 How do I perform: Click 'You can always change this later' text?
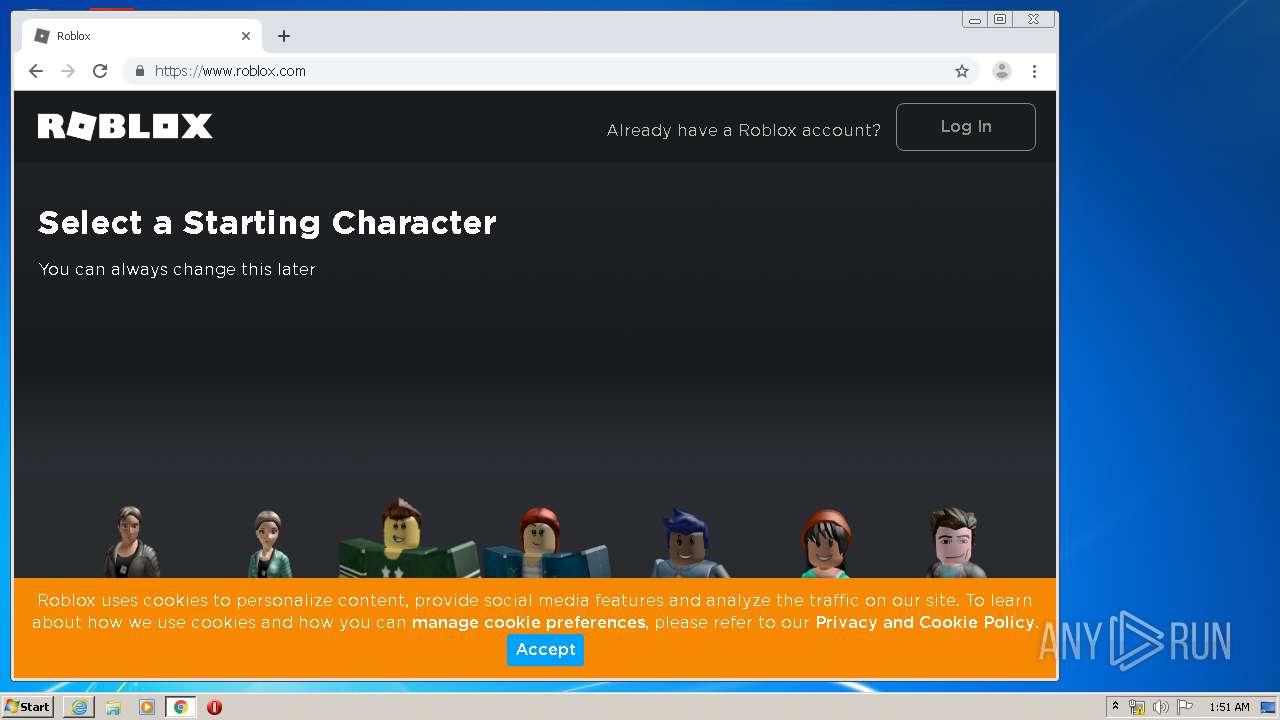click(177, 269)
